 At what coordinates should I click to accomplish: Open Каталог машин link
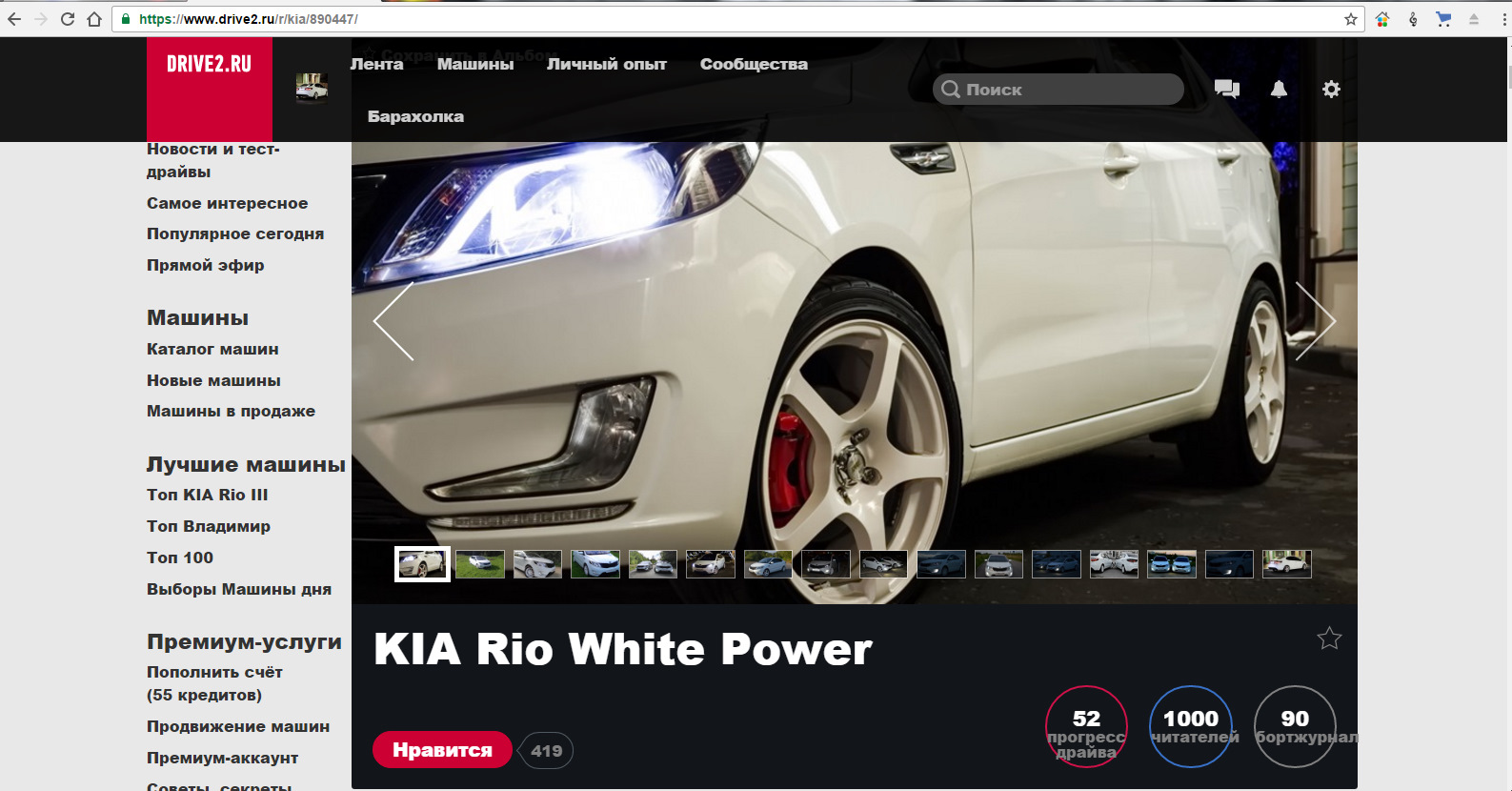pyautogui.click(x=212, y=349)
